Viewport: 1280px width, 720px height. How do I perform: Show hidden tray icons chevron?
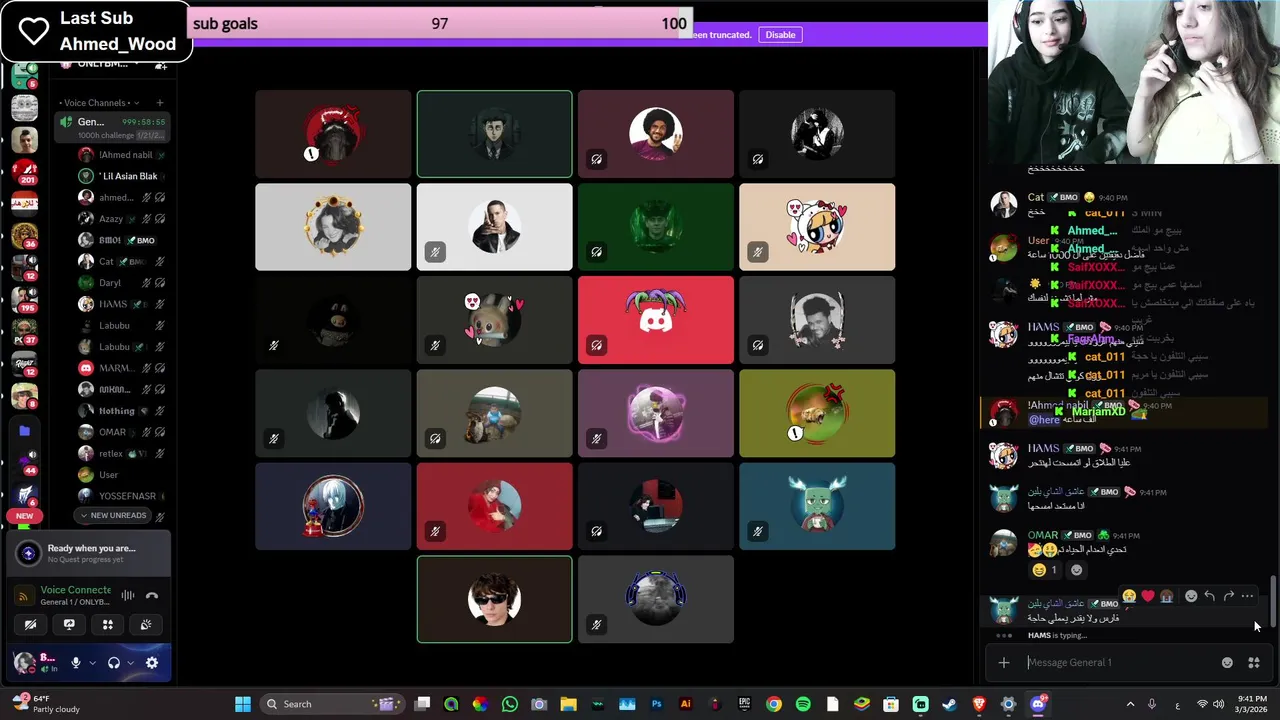(x=1131, y=704)
